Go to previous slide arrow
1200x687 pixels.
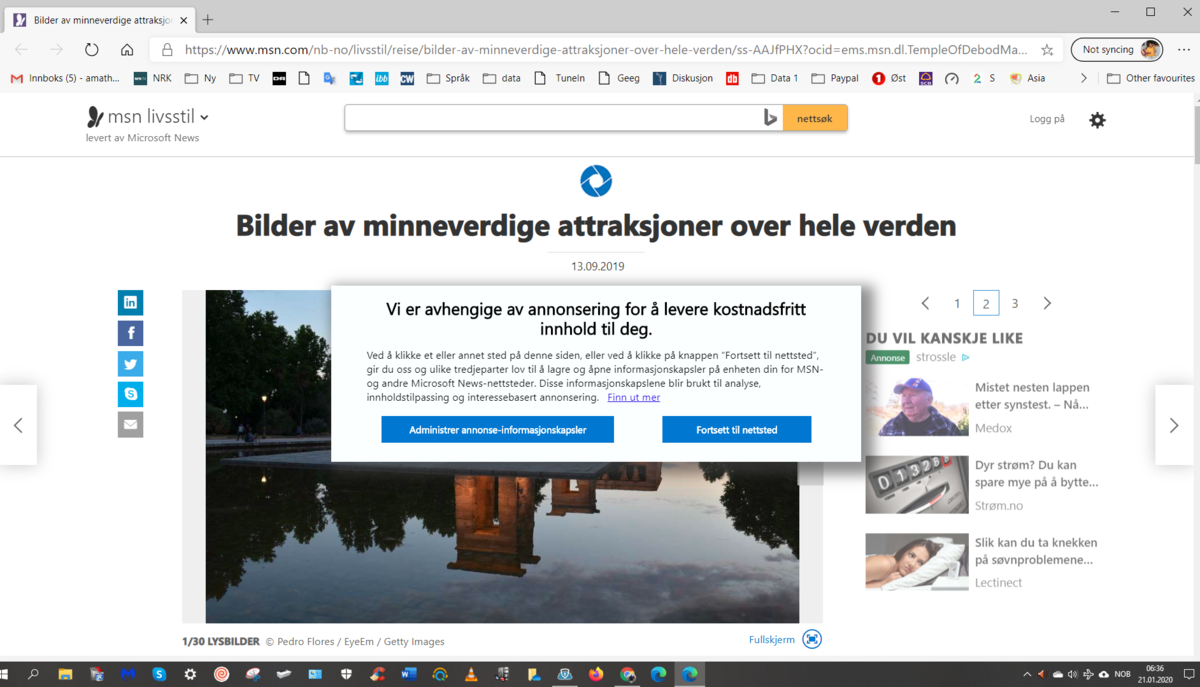18,425
